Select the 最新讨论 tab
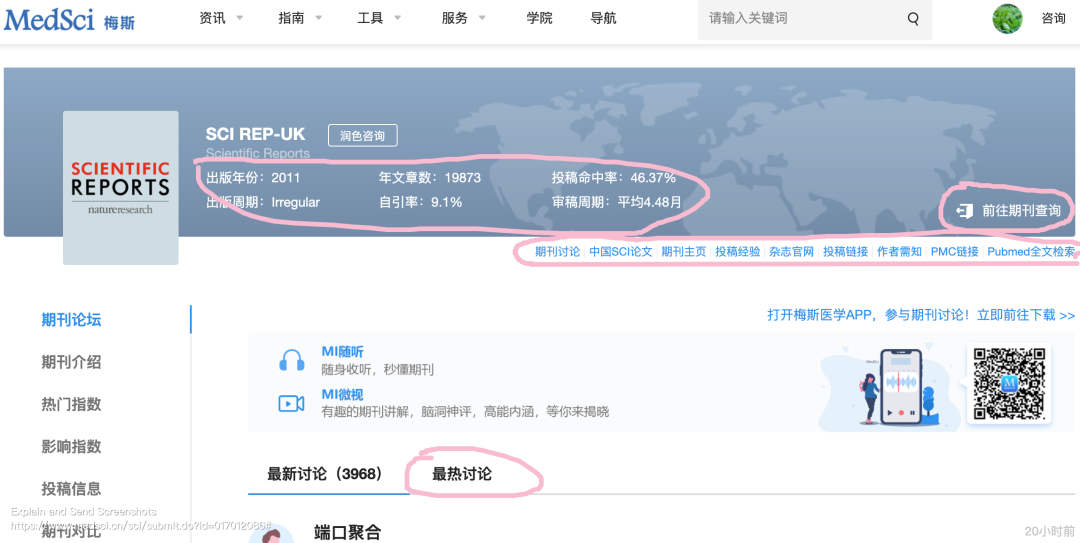This screenshot has height=543, width=1080. 324,474
